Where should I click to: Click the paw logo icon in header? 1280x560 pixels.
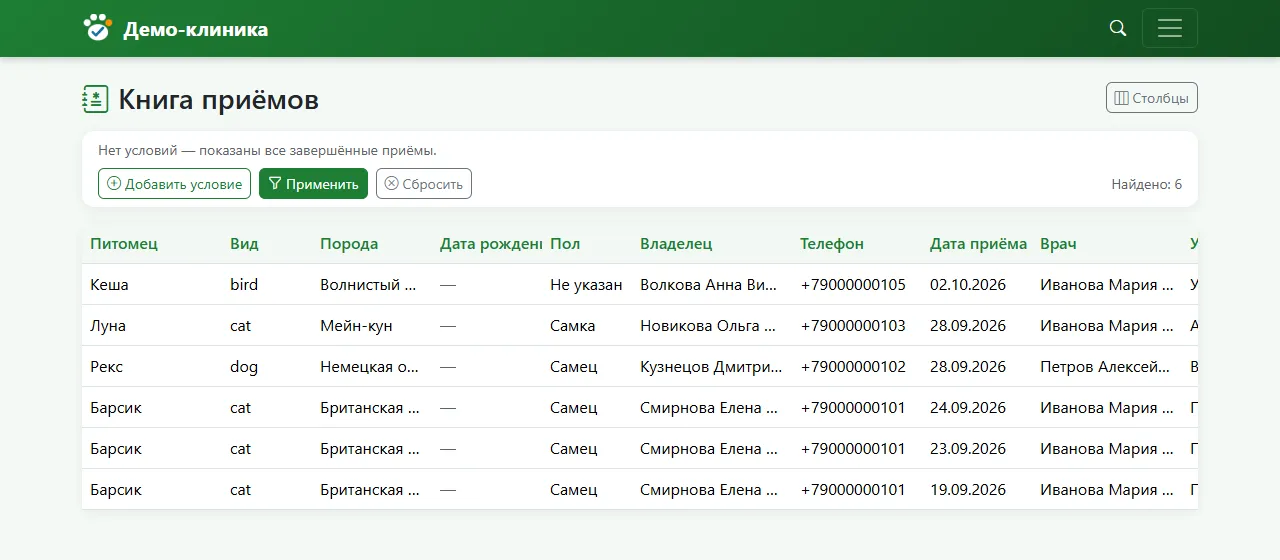(97, 28)
